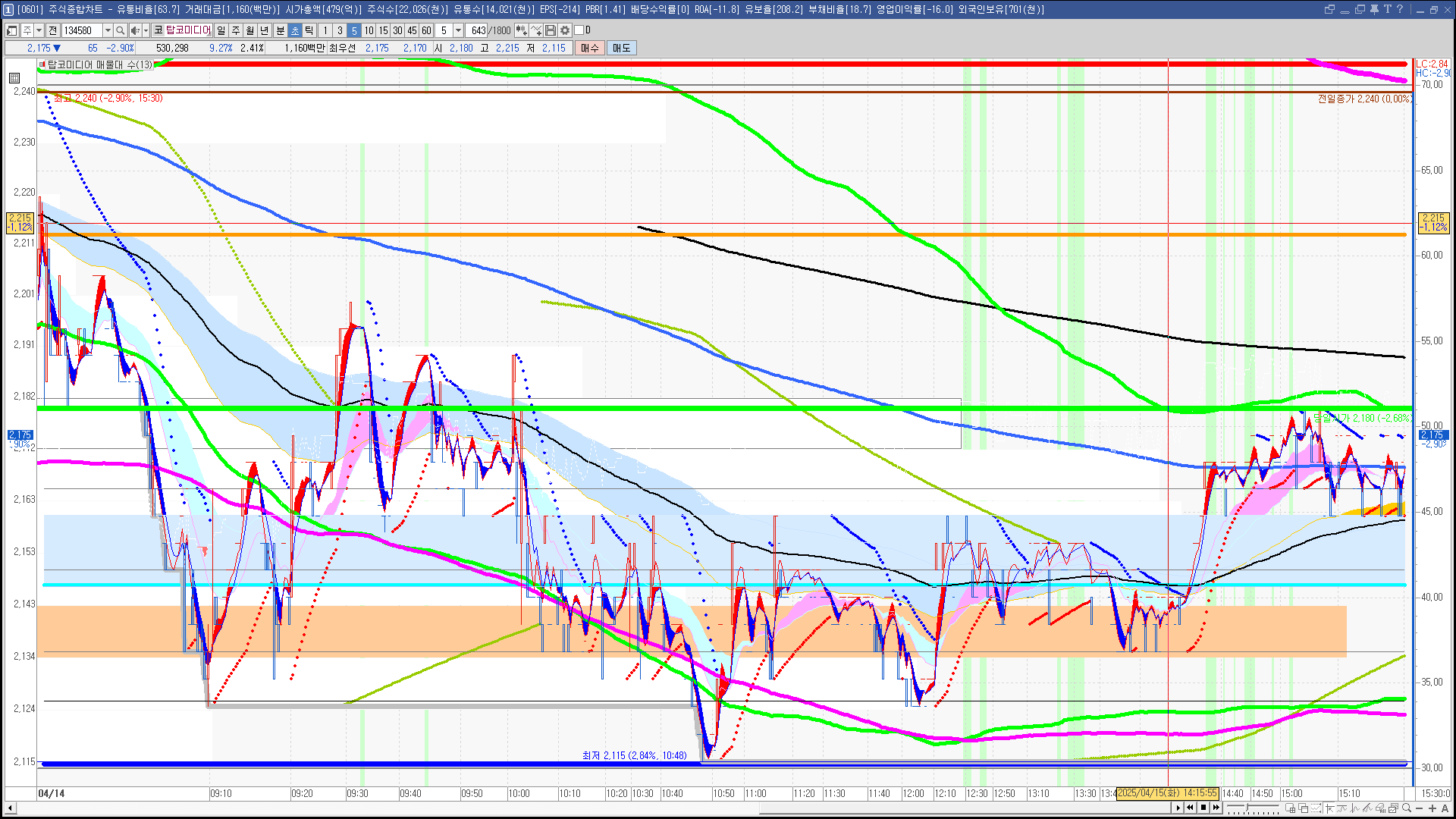Click the 매도 sell button
Image resolution: width=1456 pixels, height=819 pixels.
[x=622, y=48]
